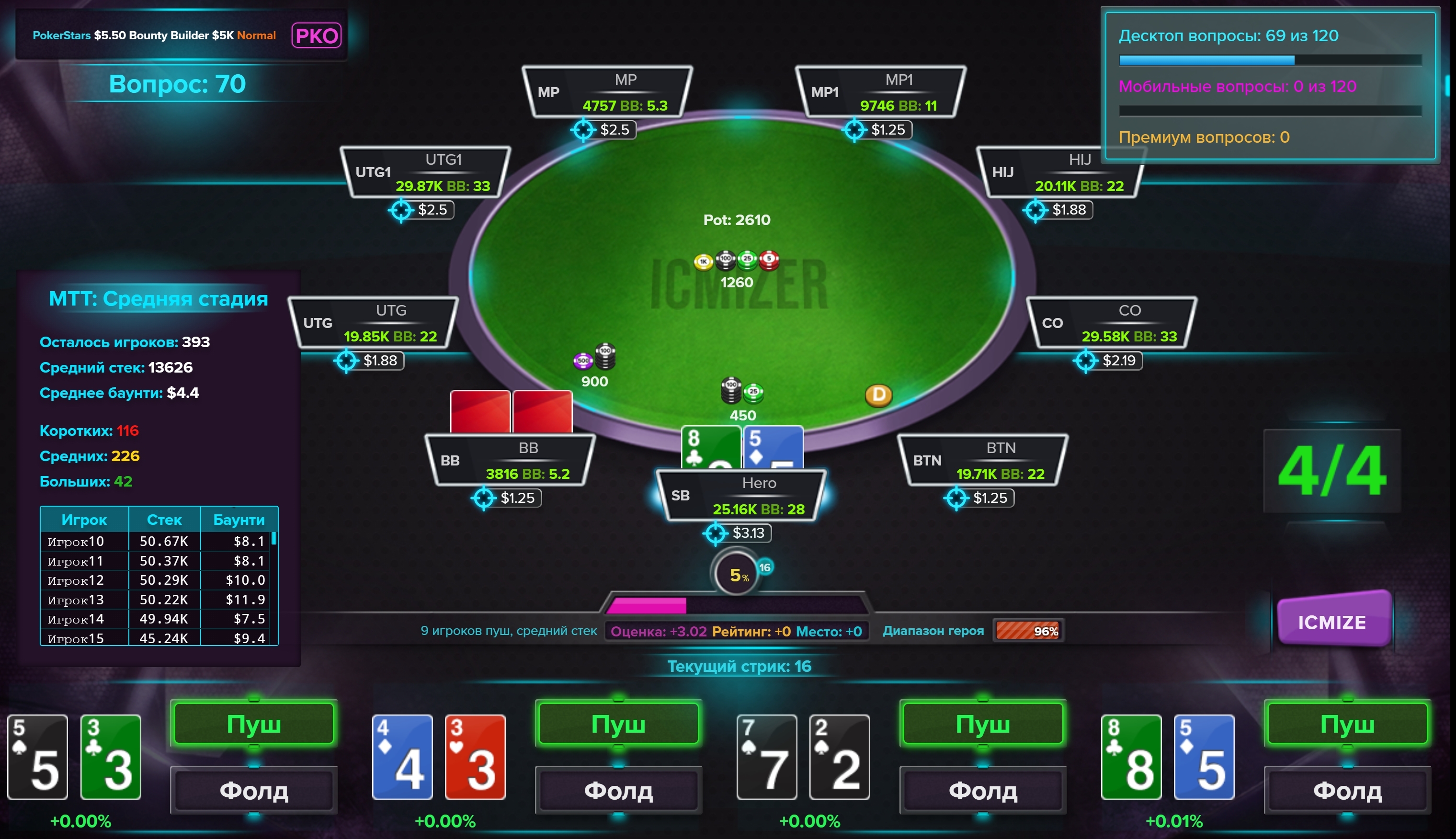
Task: Click the Баунти column header
Action: [239, 520]
